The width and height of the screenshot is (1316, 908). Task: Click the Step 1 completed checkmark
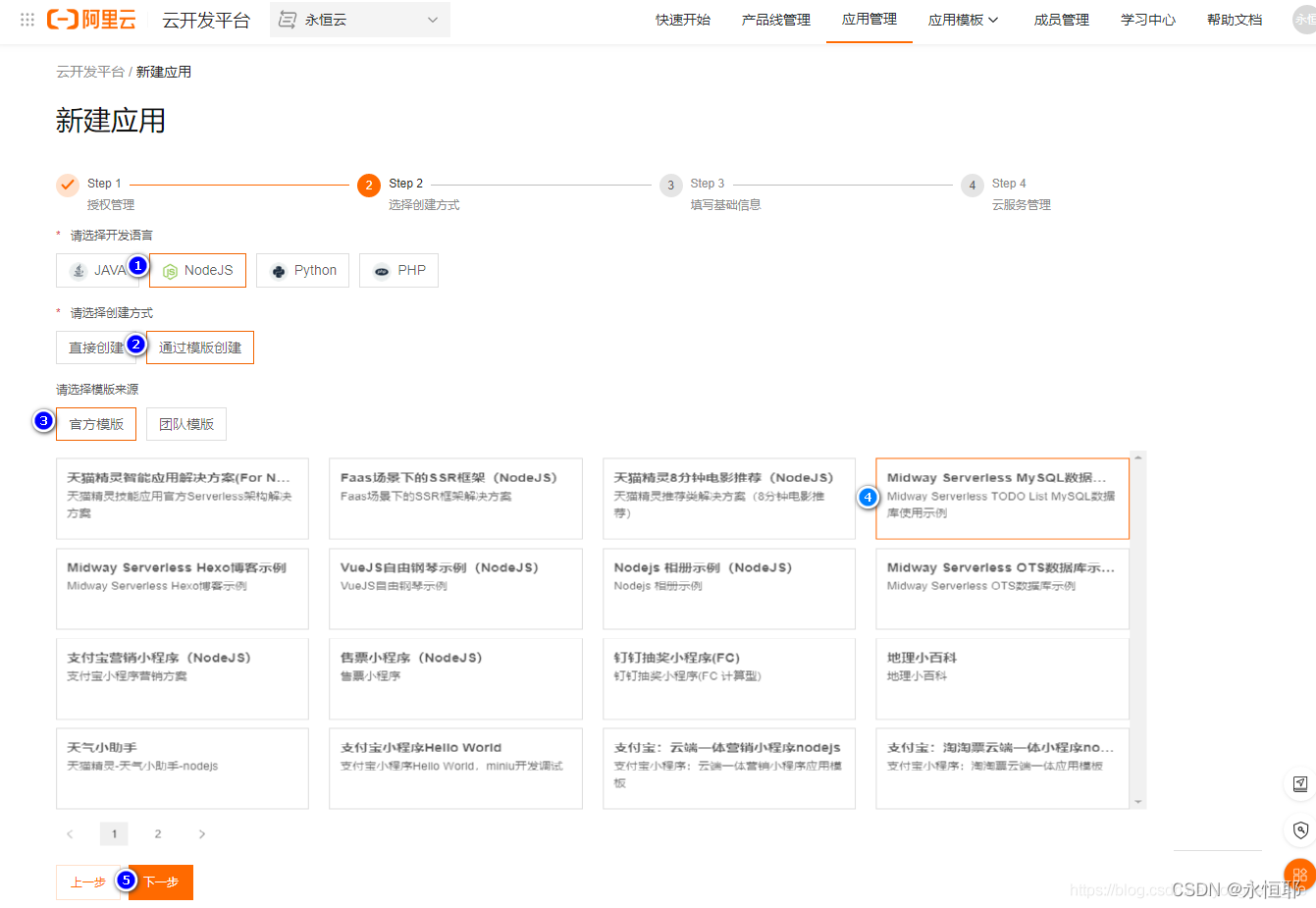(68, 185)
